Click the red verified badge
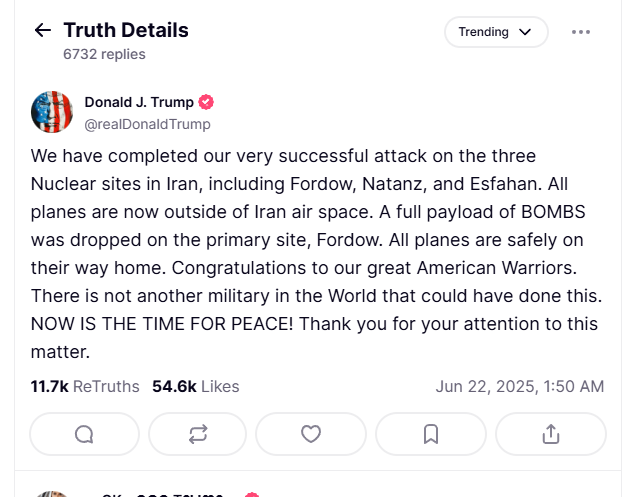Viewport: 640px width, 497px height. click(x=206, y=102)
